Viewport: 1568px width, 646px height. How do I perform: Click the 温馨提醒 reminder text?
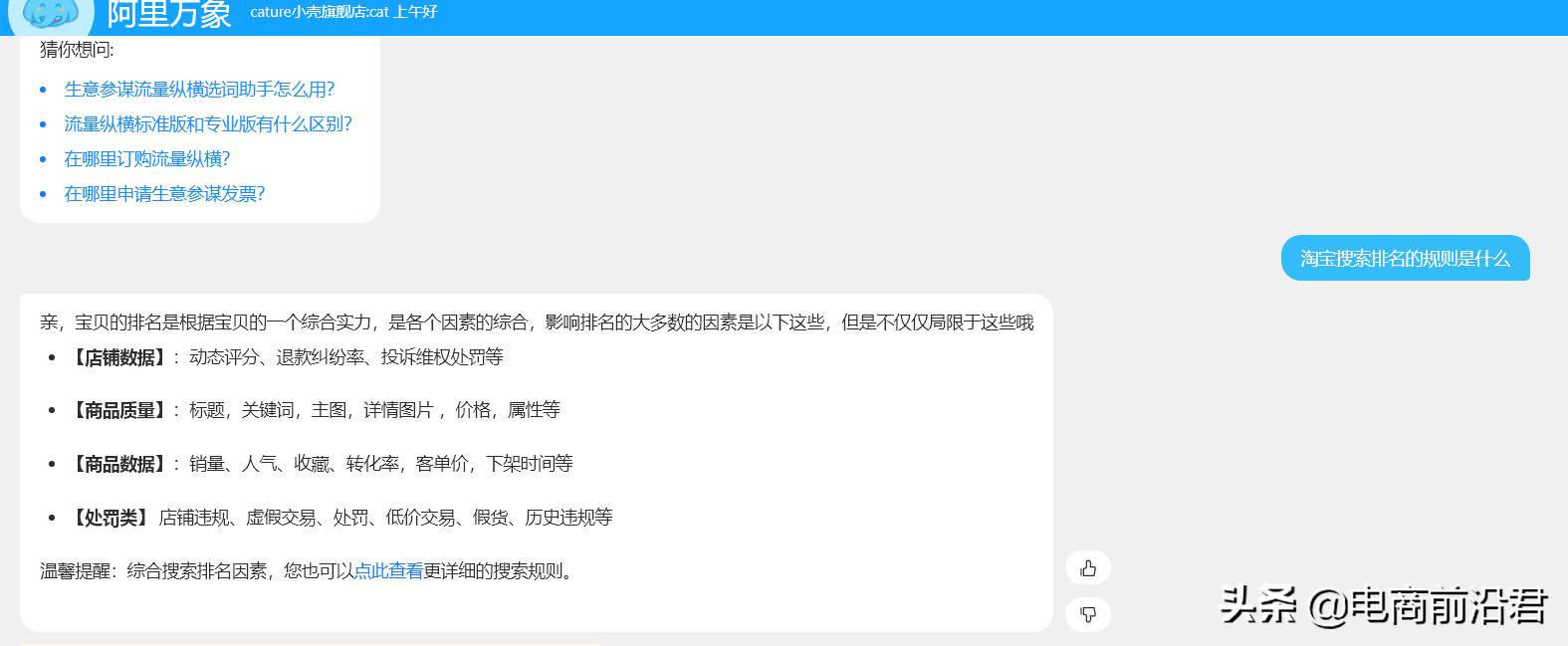click(310, 571)
